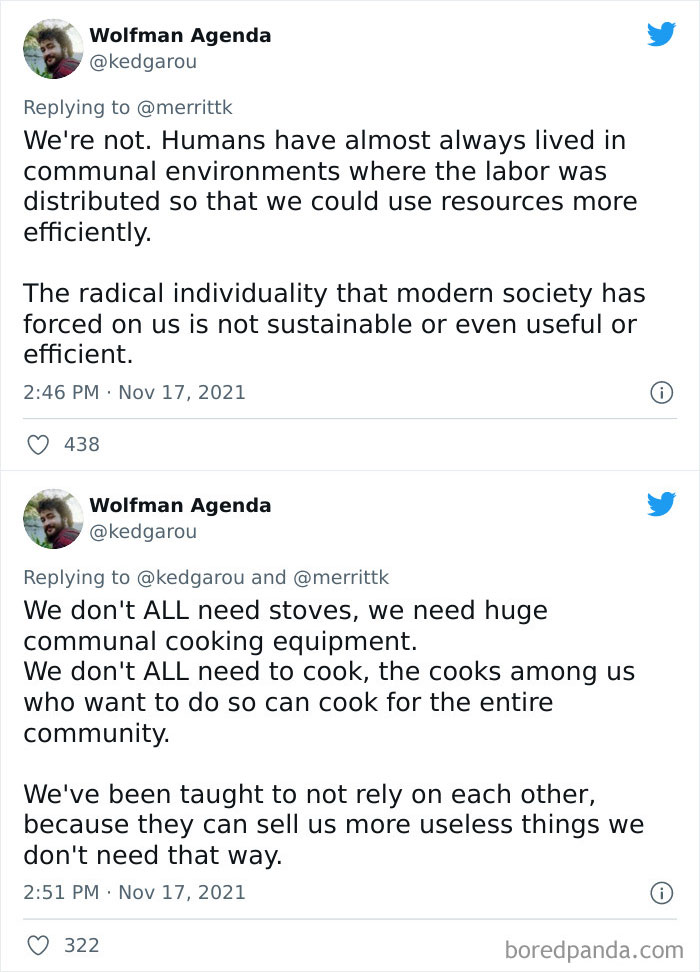Select the 438 like count
Viewport: 700px width, 972px height.
click(x=82, y=444)
